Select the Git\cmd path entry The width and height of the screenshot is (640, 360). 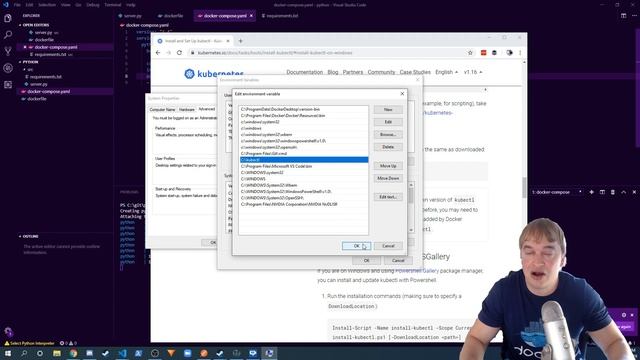tap(304, 153)
